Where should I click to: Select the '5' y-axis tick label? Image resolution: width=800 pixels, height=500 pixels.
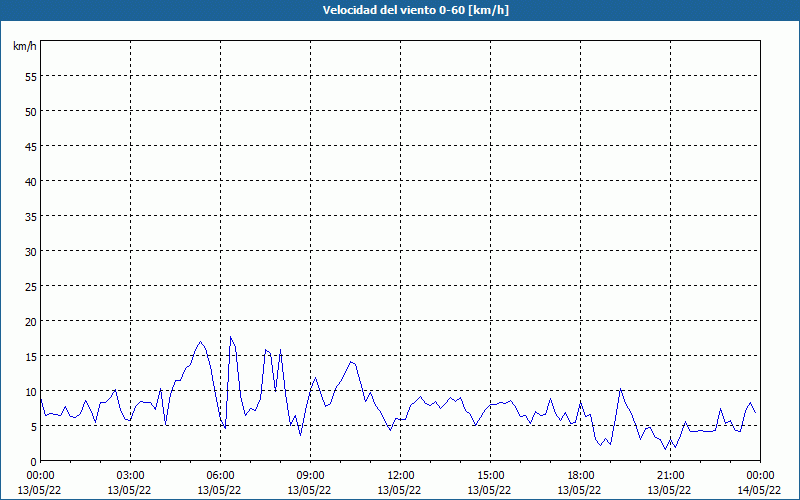(34, 426)
